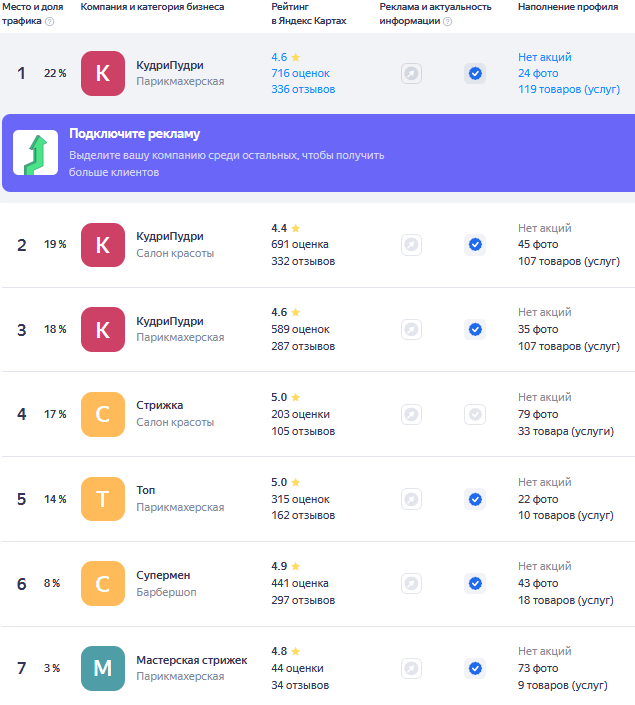This screenshot has height=705, width=635.
Task: Click '9 товаров (услуг)' text
Action: click(x=563, y=686)
